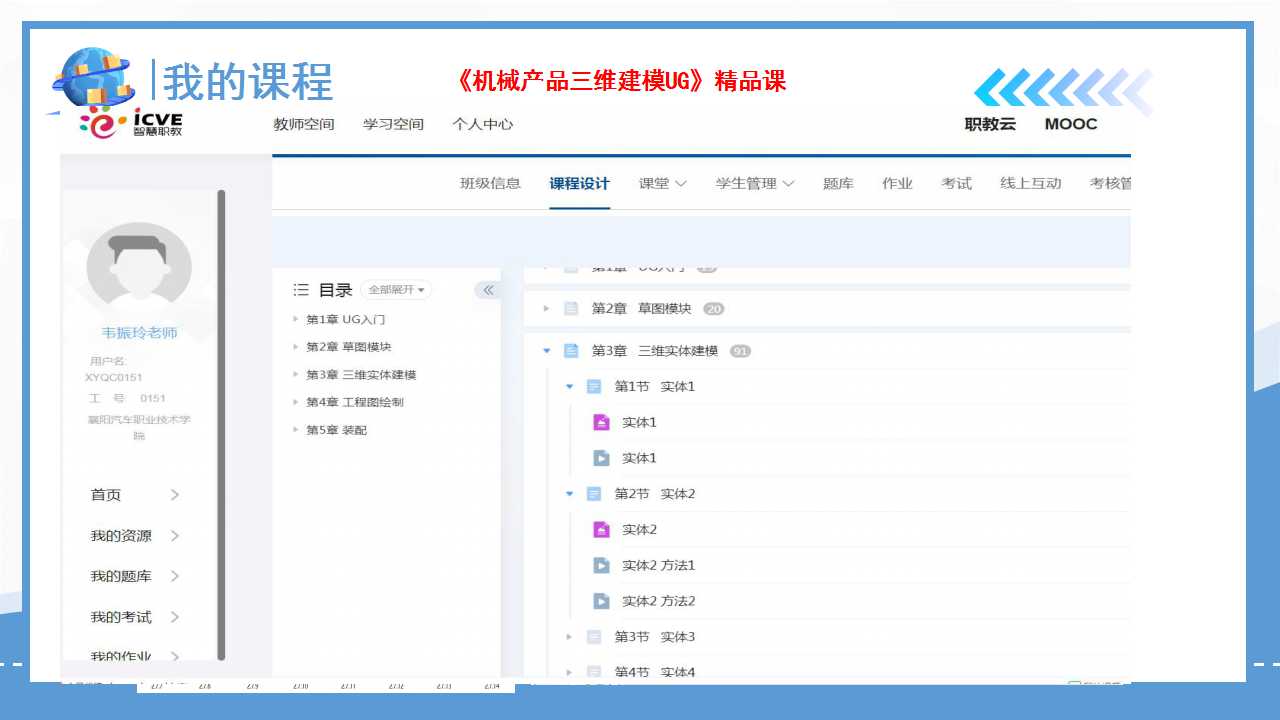The image size is (1280, 720).
Task: Click the pink document icon for 实体2
Action: tap(601, 529)
